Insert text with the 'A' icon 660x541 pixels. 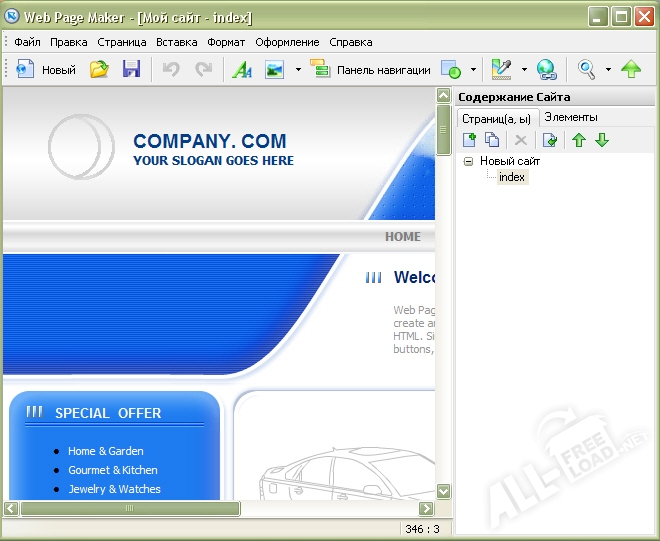click(242, 70)
